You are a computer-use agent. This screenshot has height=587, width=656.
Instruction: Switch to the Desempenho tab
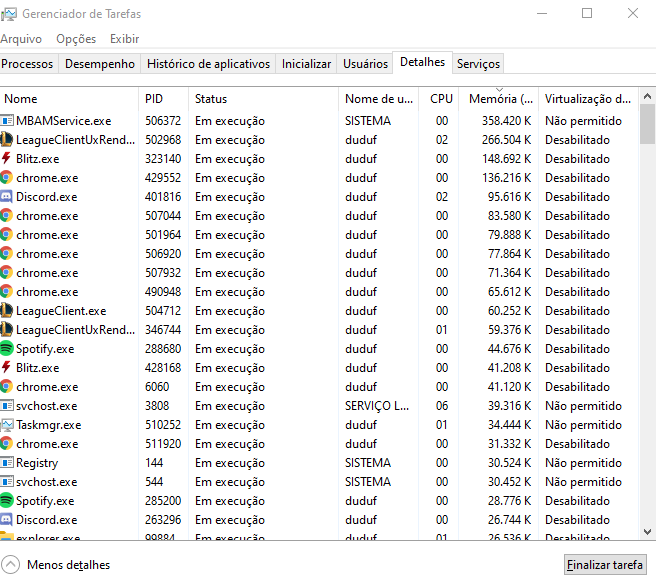point(100,64)
